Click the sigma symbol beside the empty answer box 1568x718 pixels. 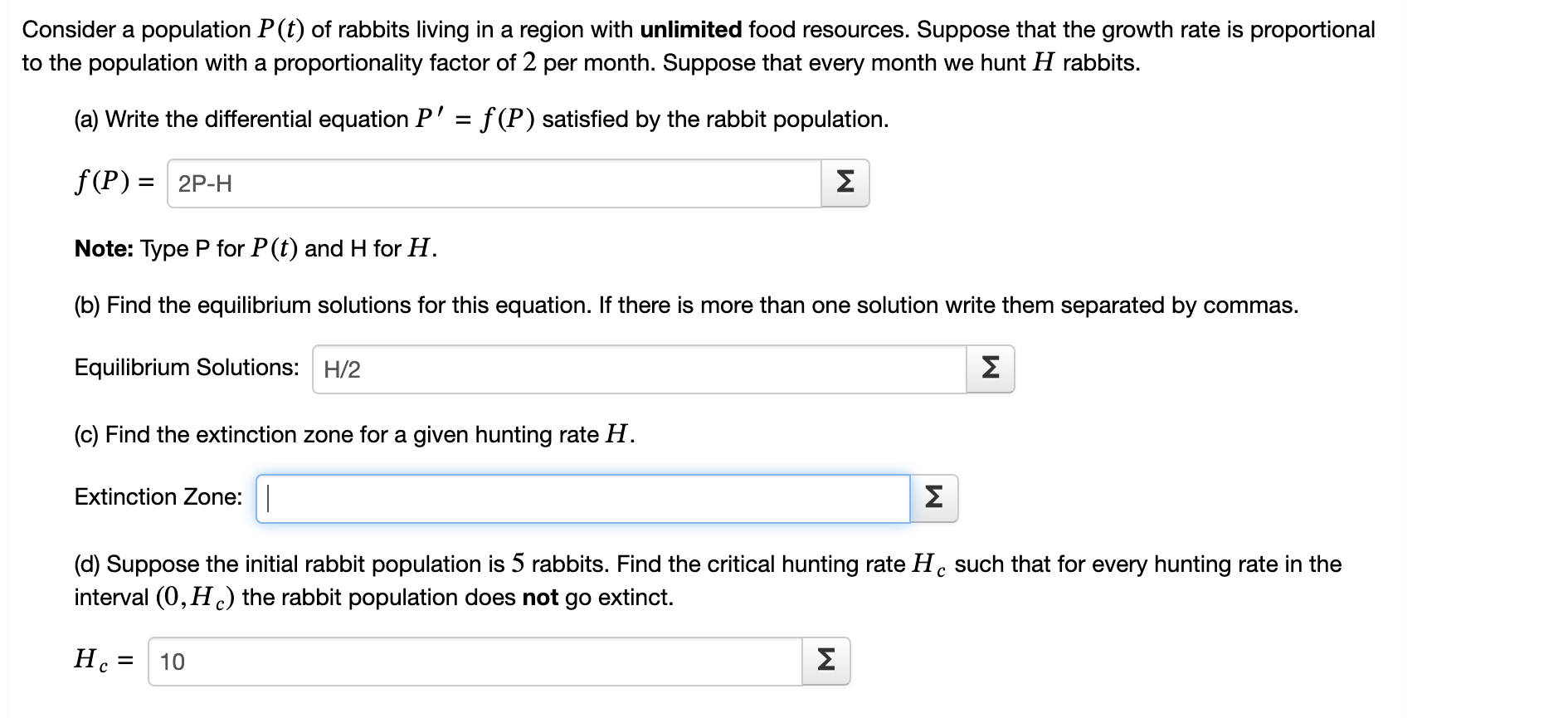click(x=933, y=497)
